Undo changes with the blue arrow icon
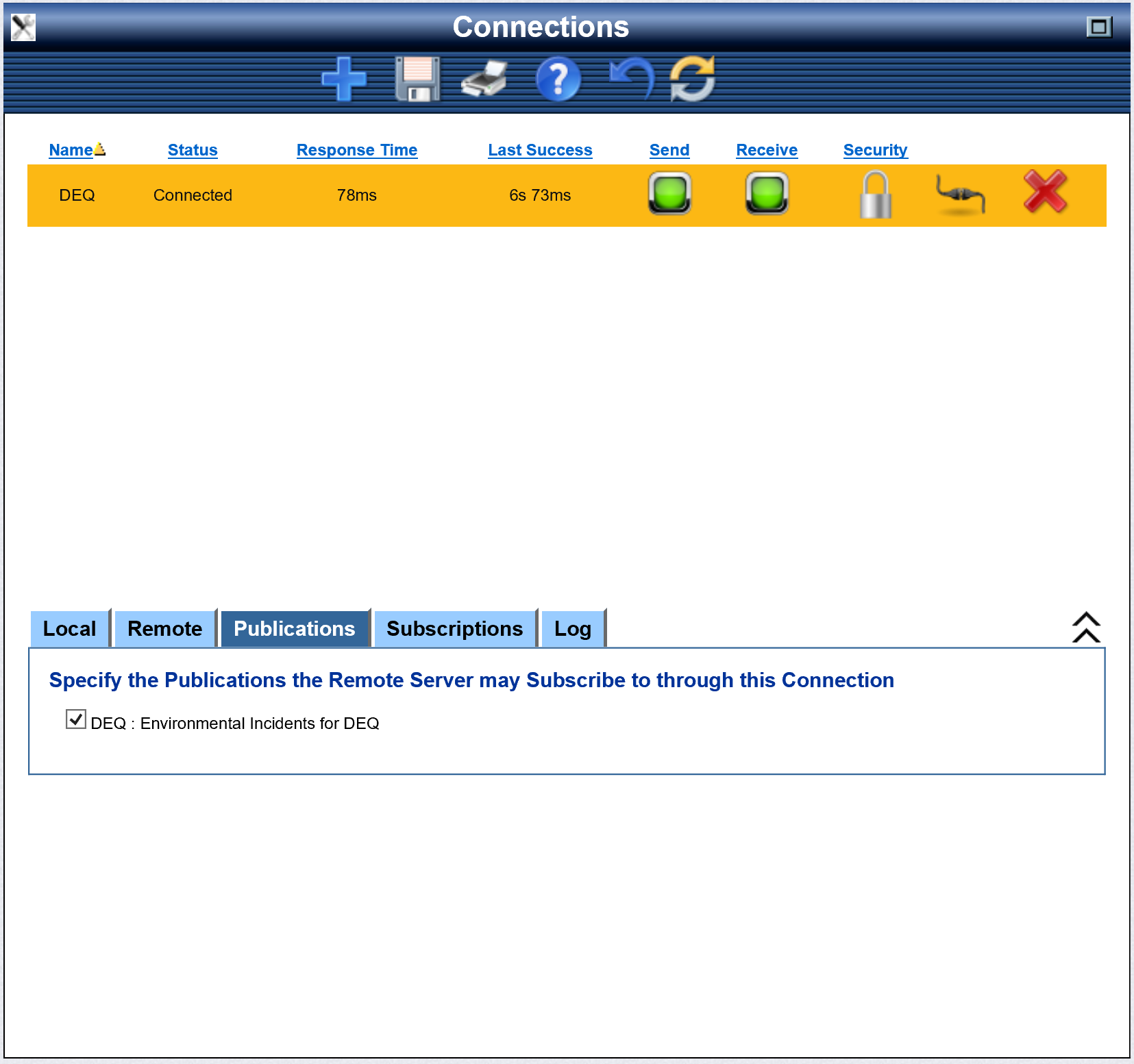1134x1064 pixels. [x=632, y=78]
